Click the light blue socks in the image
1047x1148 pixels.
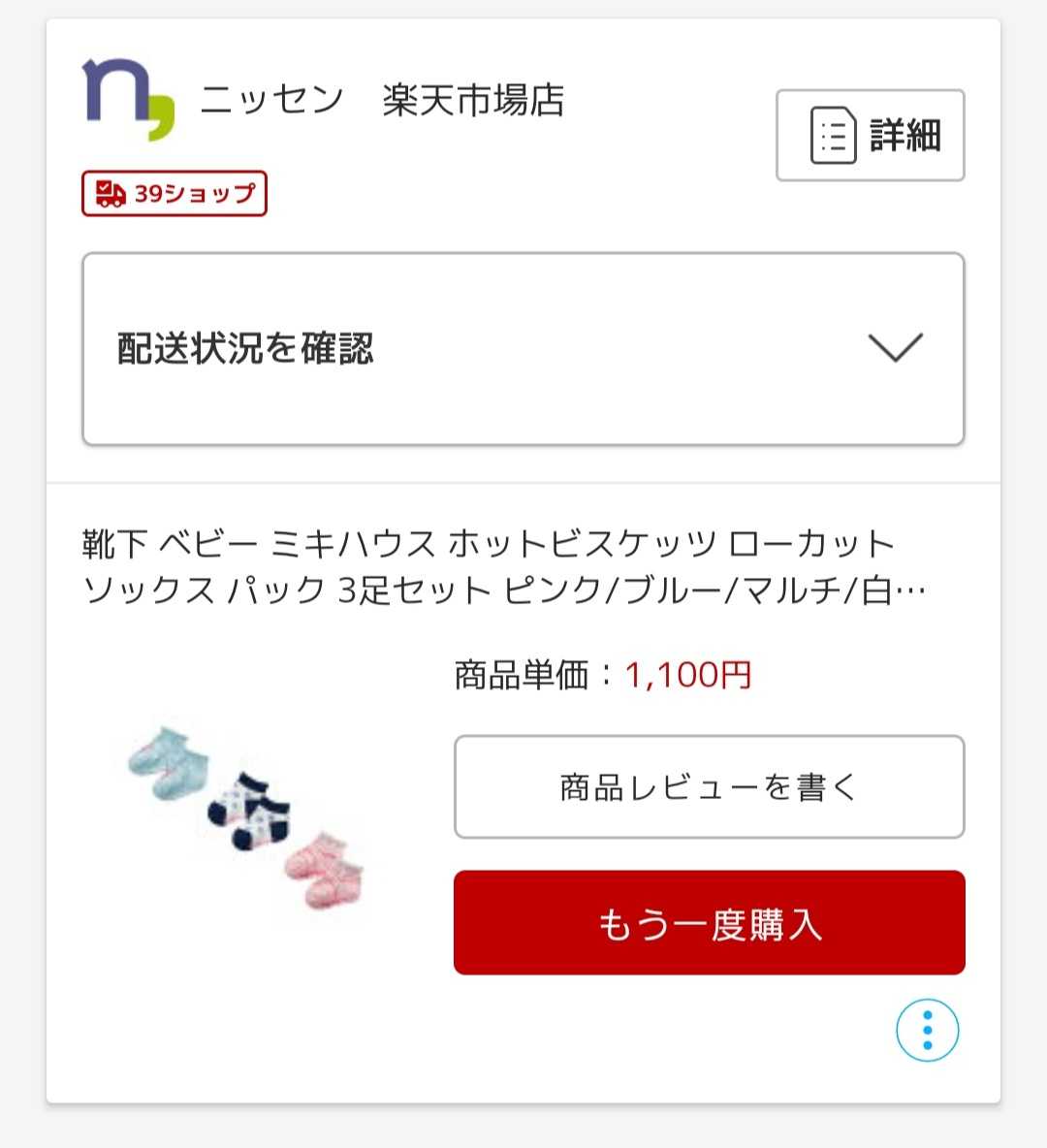tap(169, 763)
